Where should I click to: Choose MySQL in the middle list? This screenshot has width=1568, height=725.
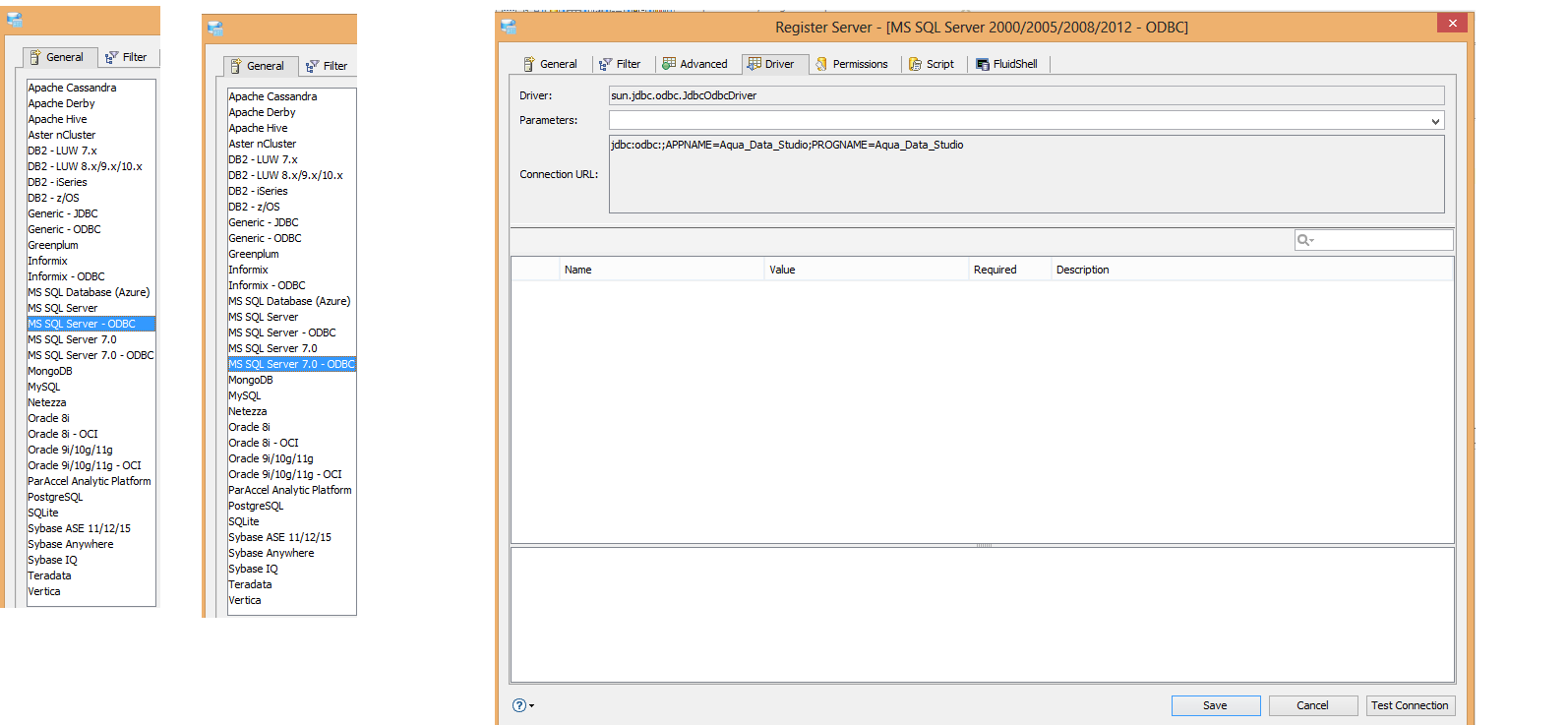291,395
